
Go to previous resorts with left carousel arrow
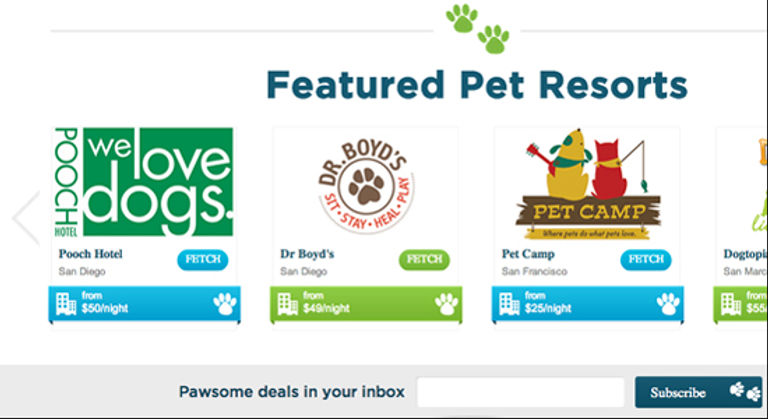point(26,218)
